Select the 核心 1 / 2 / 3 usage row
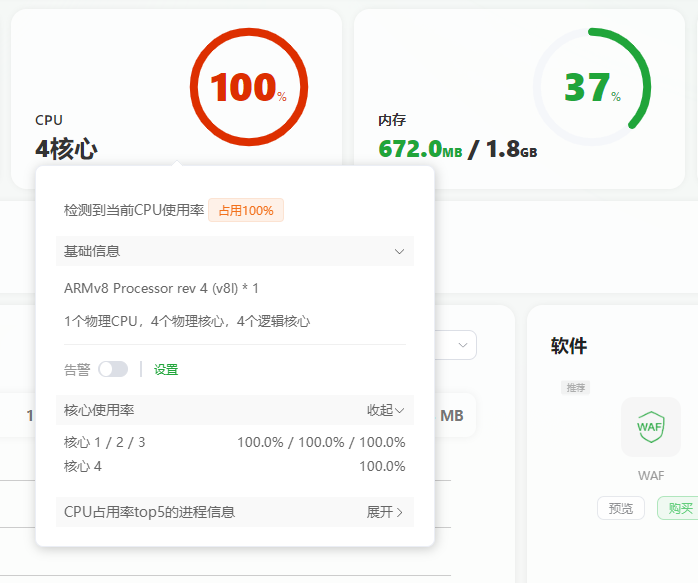Image resolution: width=698 pixels, height=583 pixels. point(234,442)
